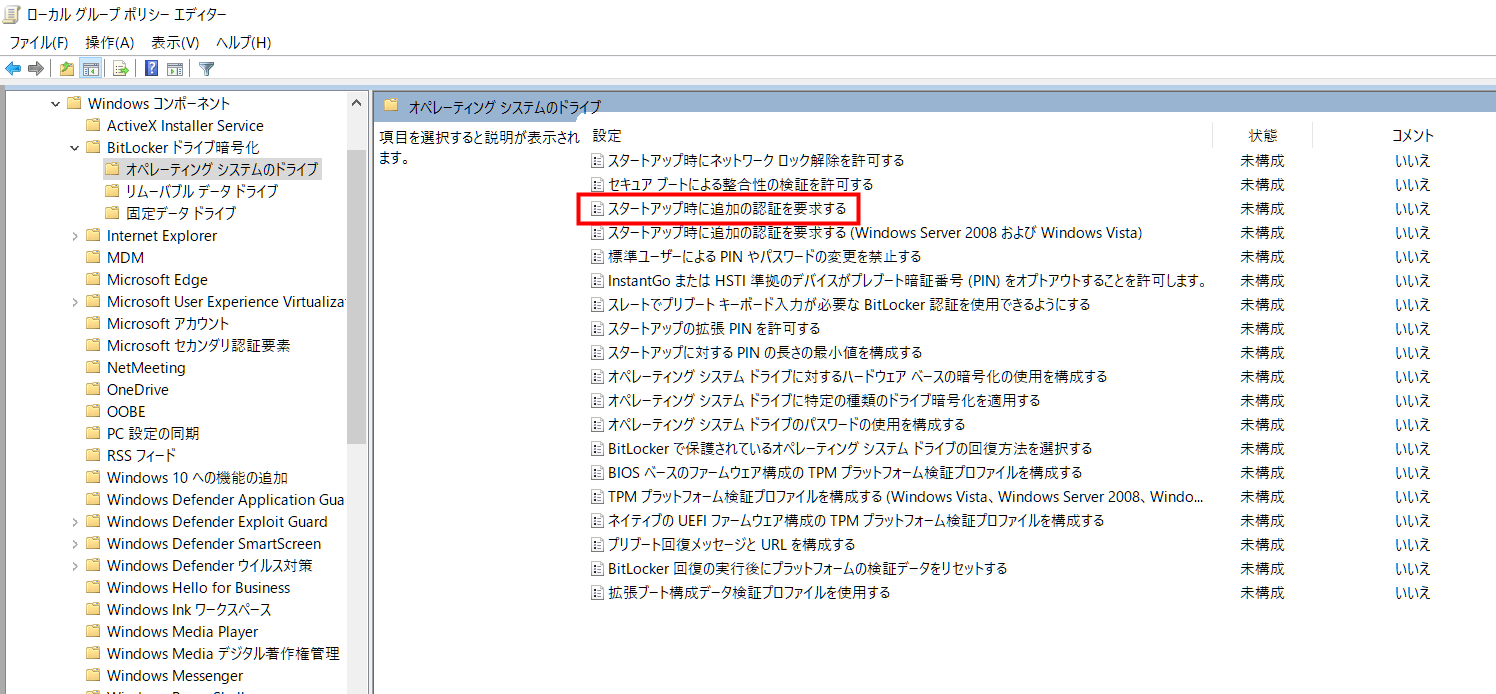Click the funnel filter icon
The image size is (1496, 694).
click(207, 69)
